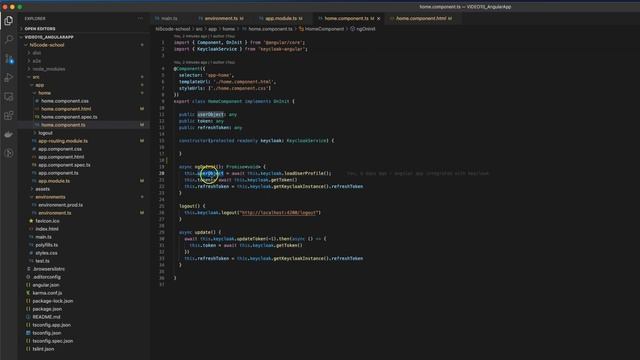This screenshot has width=640, height=360.
Task: Open home.component.spec.ts in the file tree
Action: pyautogui.click(x=69, y=117)
